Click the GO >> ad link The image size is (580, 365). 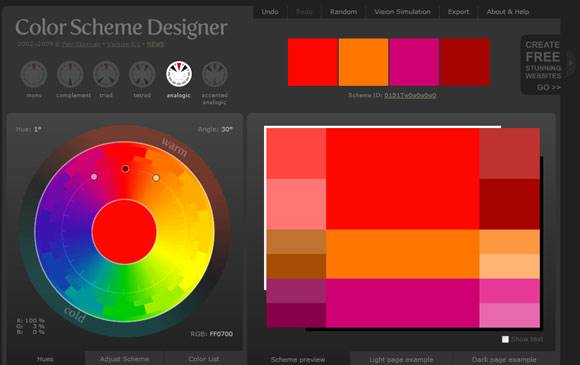point(549,87)
